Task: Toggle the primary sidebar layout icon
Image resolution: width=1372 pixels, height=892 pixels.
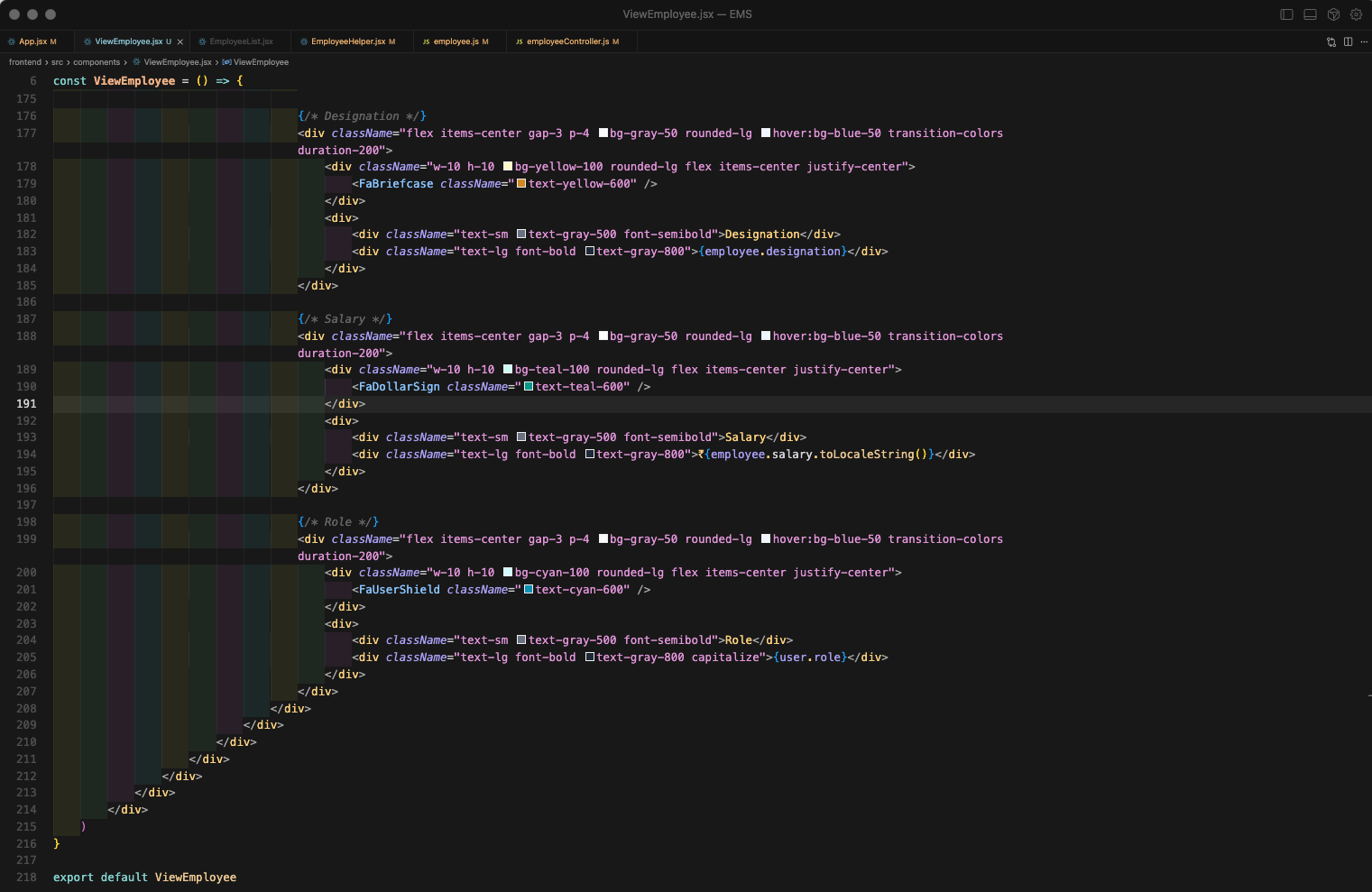Action: [x=1286, y=14]
